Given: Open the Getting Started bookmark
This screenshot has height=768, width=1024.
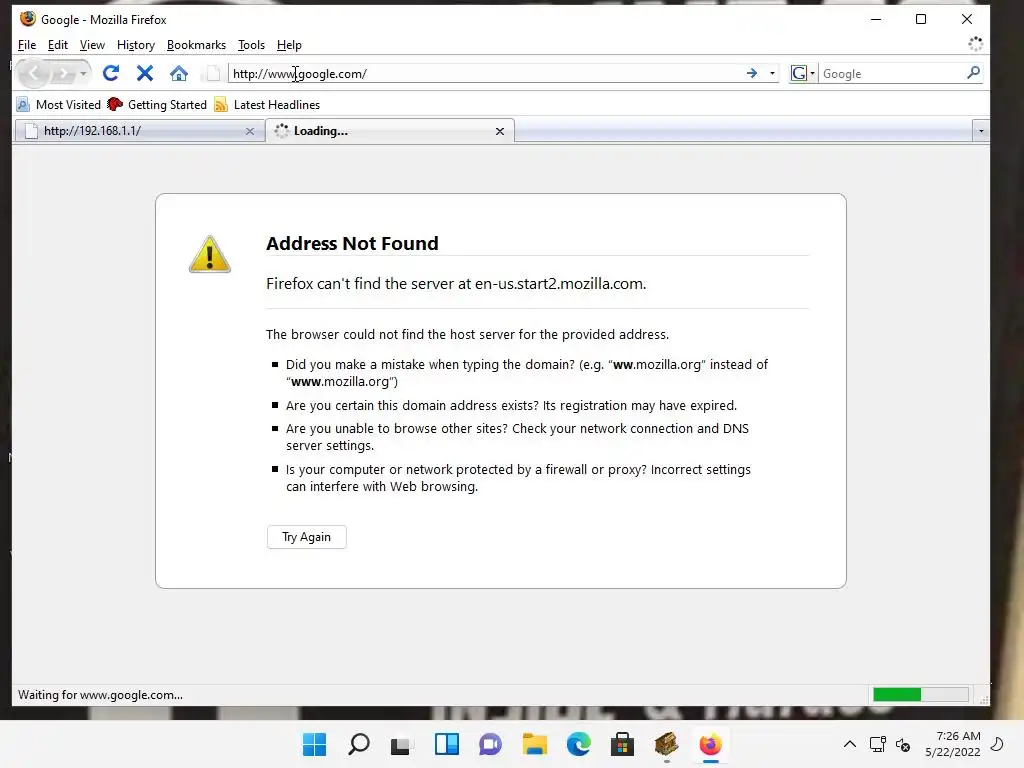Looking at the screenshot, I should [x=157, y=104].
